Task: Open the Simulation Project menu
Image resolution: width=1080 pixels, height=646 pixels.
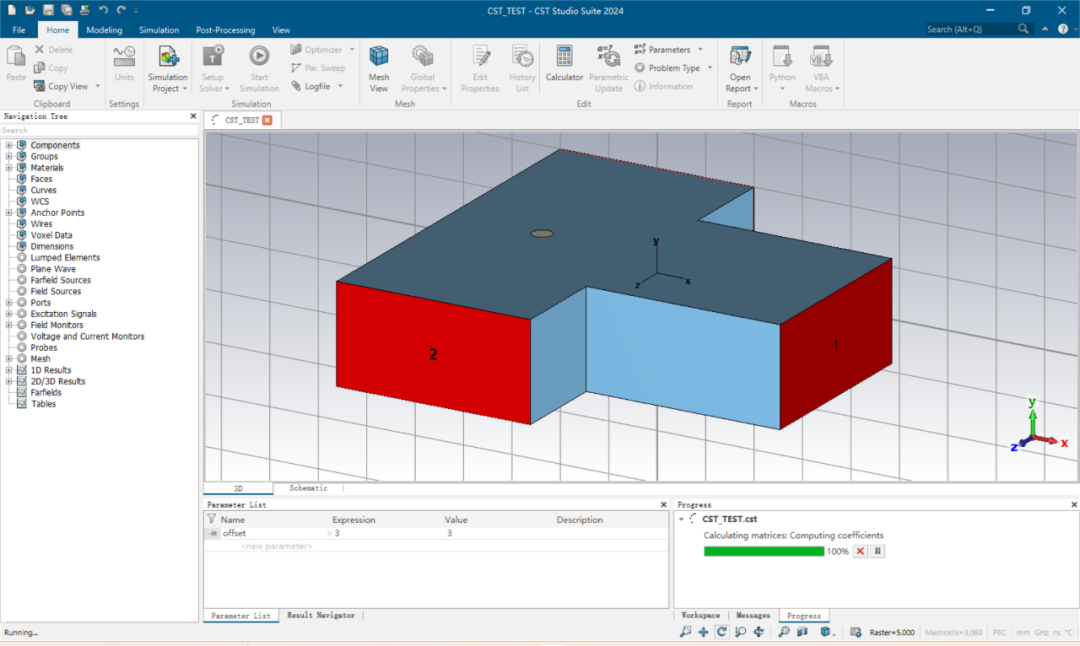Action: (167, 68)
